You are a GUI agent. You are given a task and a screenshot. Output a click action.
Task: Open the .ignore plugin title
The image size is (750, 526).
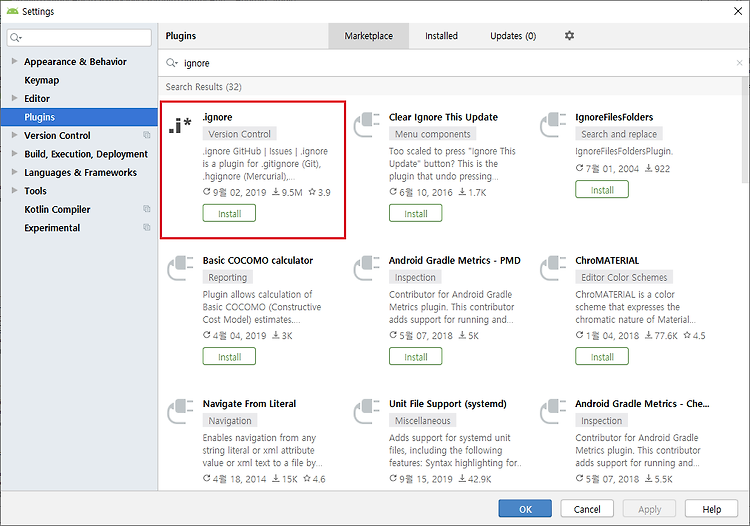tap(217, 117)
